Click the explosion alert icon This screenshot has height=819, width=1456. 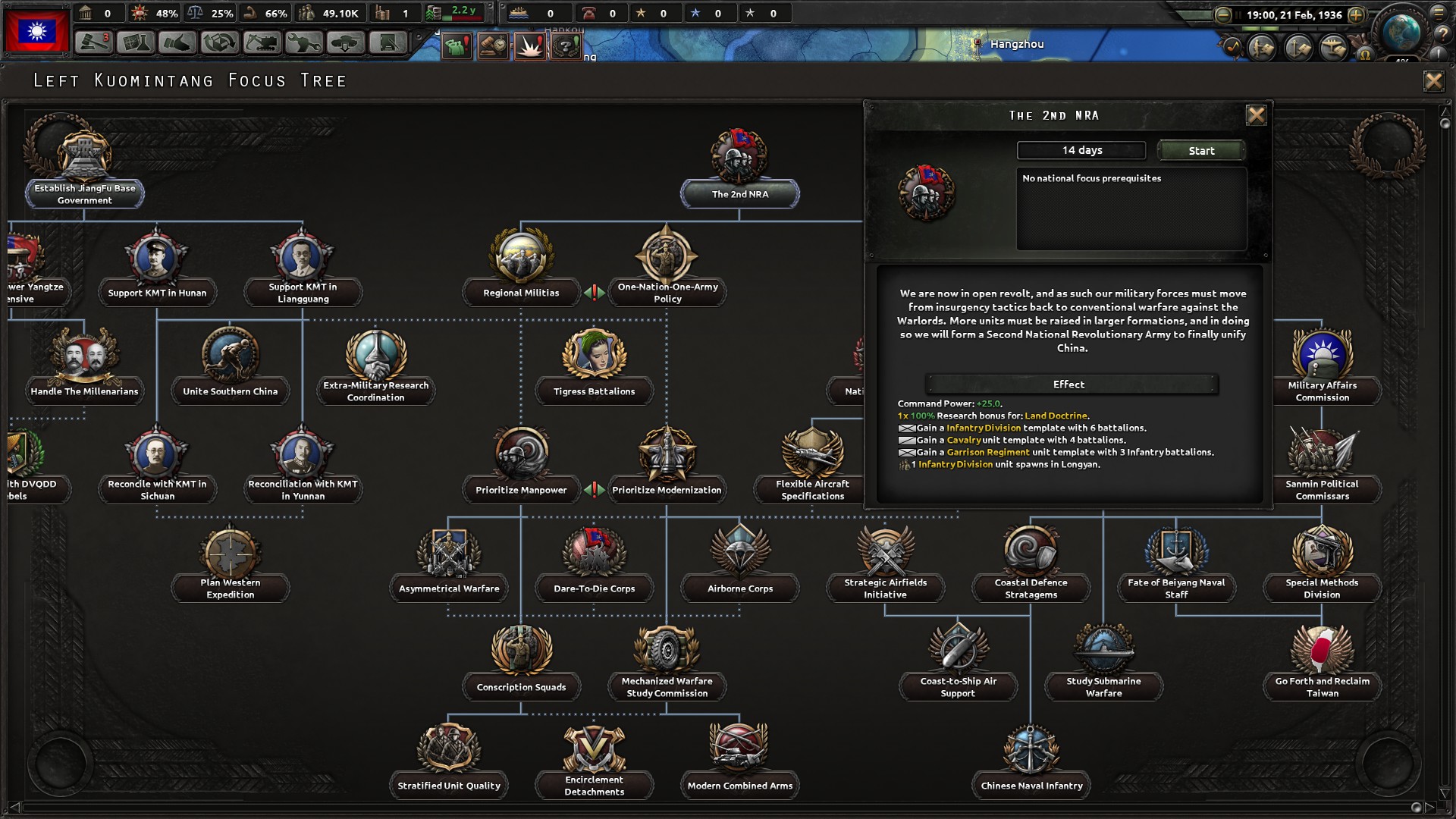point(529,46)
